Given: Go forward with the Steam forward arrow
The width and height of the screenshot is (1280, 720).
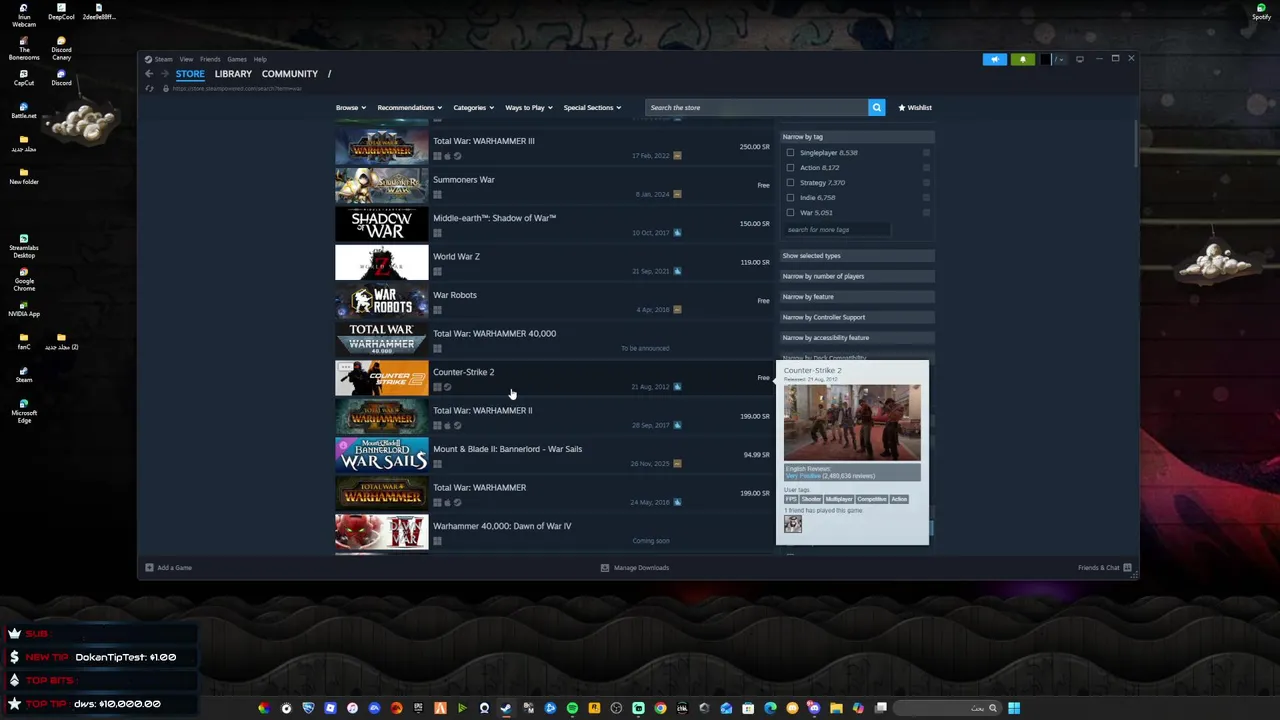Looking at the screenshot, I should pos(165,74).
